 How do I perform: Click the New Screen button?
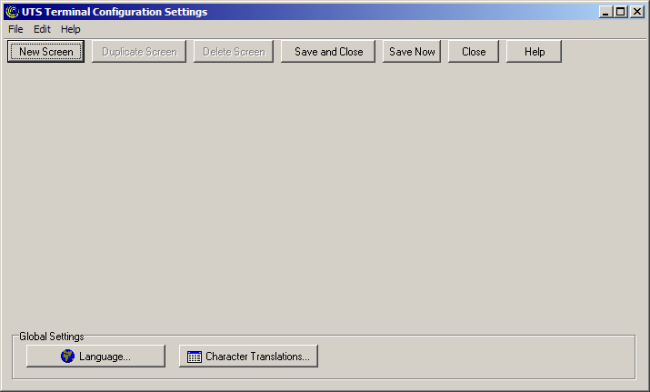click(46, 52)
